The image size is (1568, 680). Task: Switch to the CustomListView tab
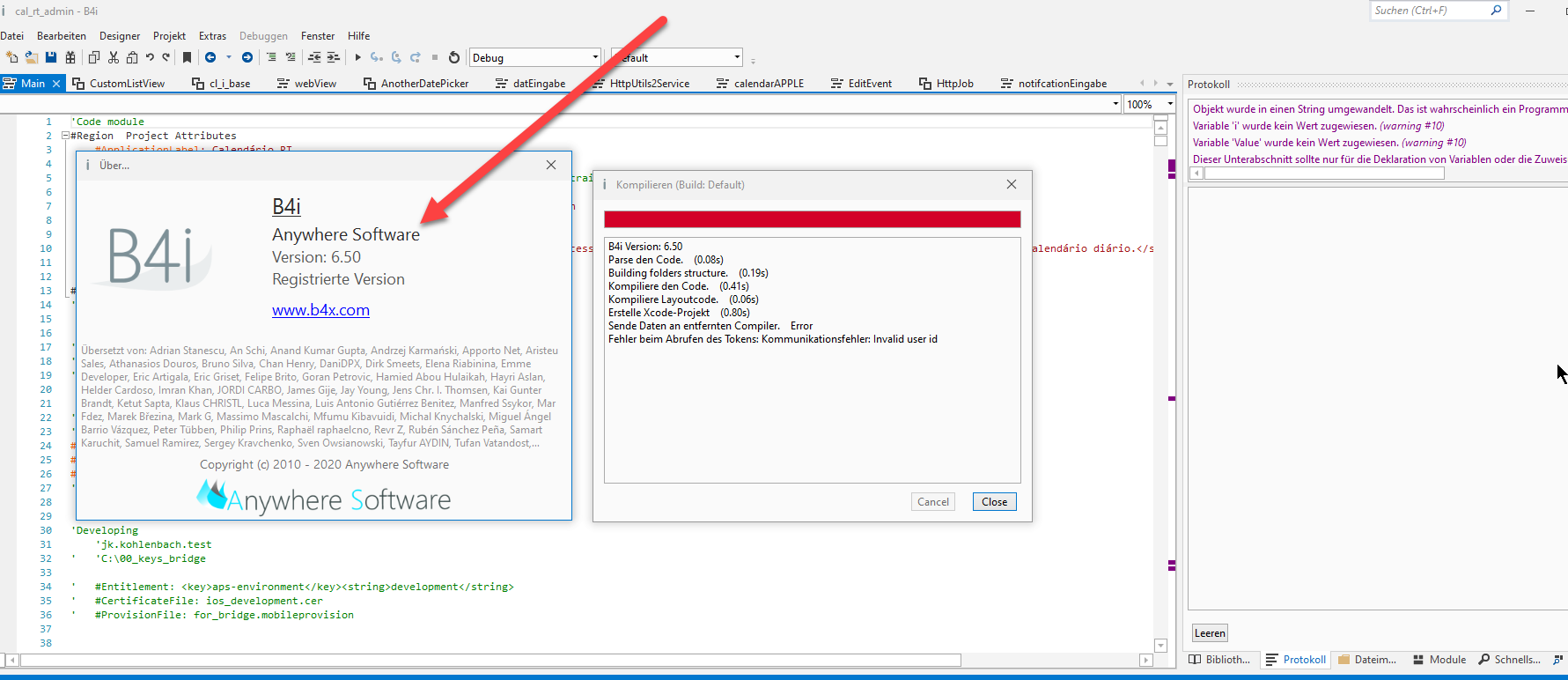point(119,84)
